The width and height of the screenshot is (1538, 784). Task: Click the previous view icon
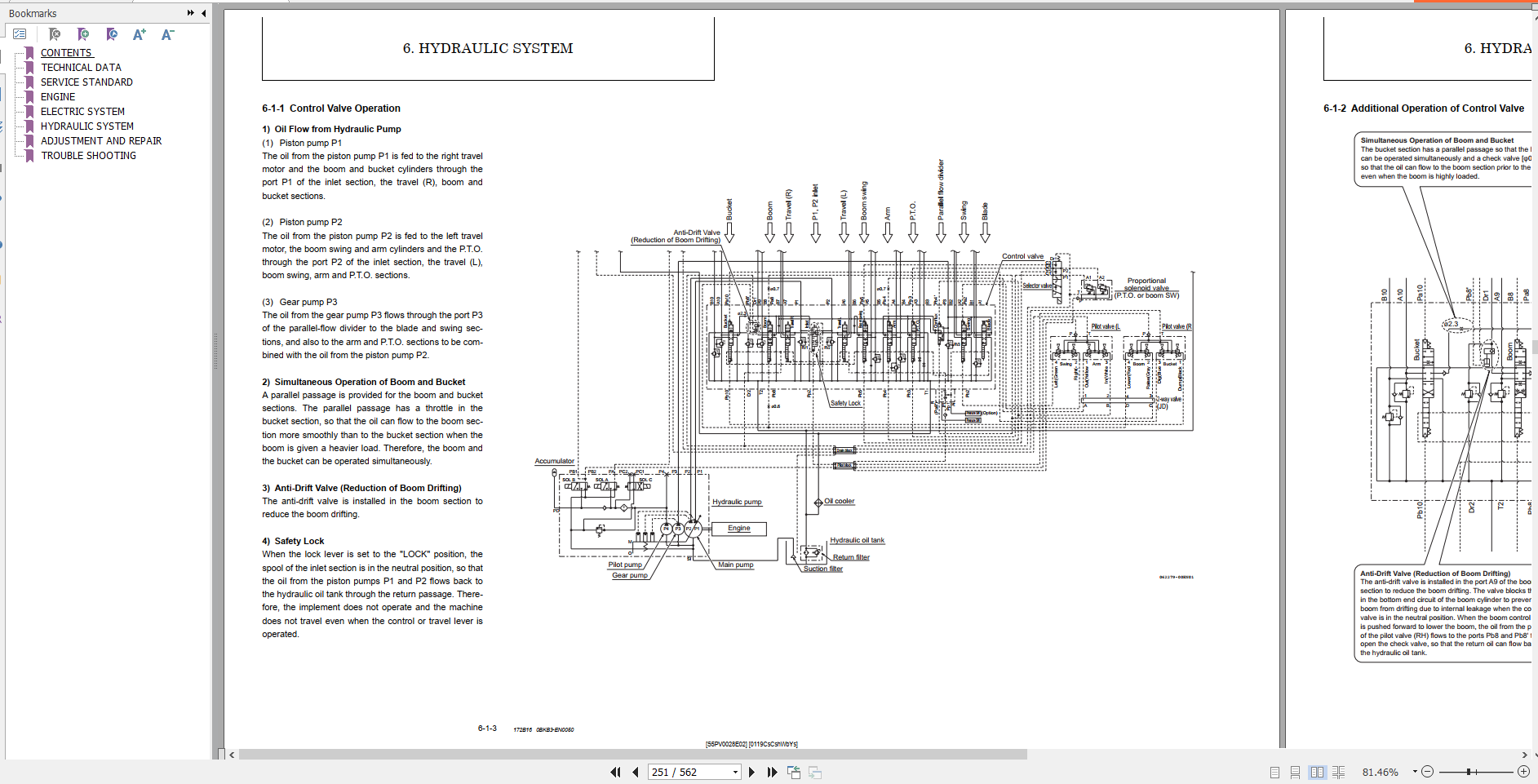pyautogui.click(x=794, y=772)
